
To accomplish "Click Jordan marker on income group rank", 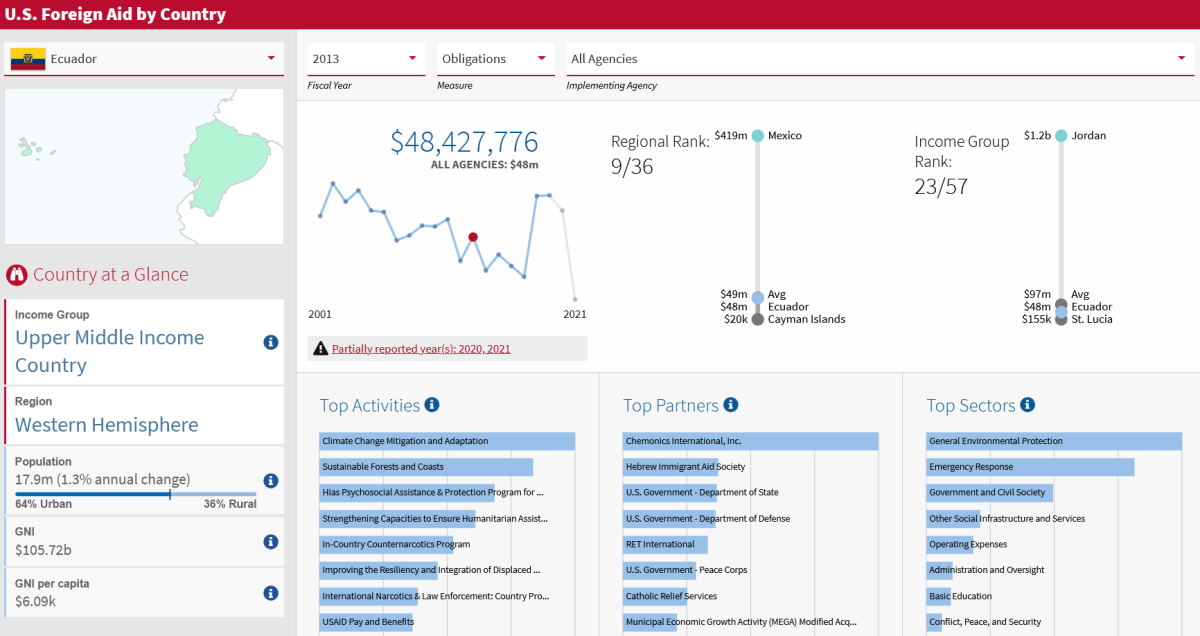I will click(1061, 136).
